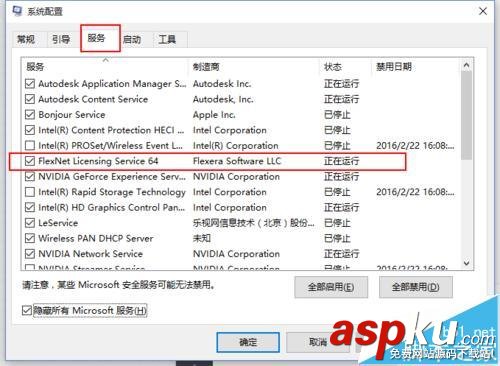This screenshot has width=500, height=366.
Task: Click the 乐视网信息技术 manufacturer cell
Action: 253,223
